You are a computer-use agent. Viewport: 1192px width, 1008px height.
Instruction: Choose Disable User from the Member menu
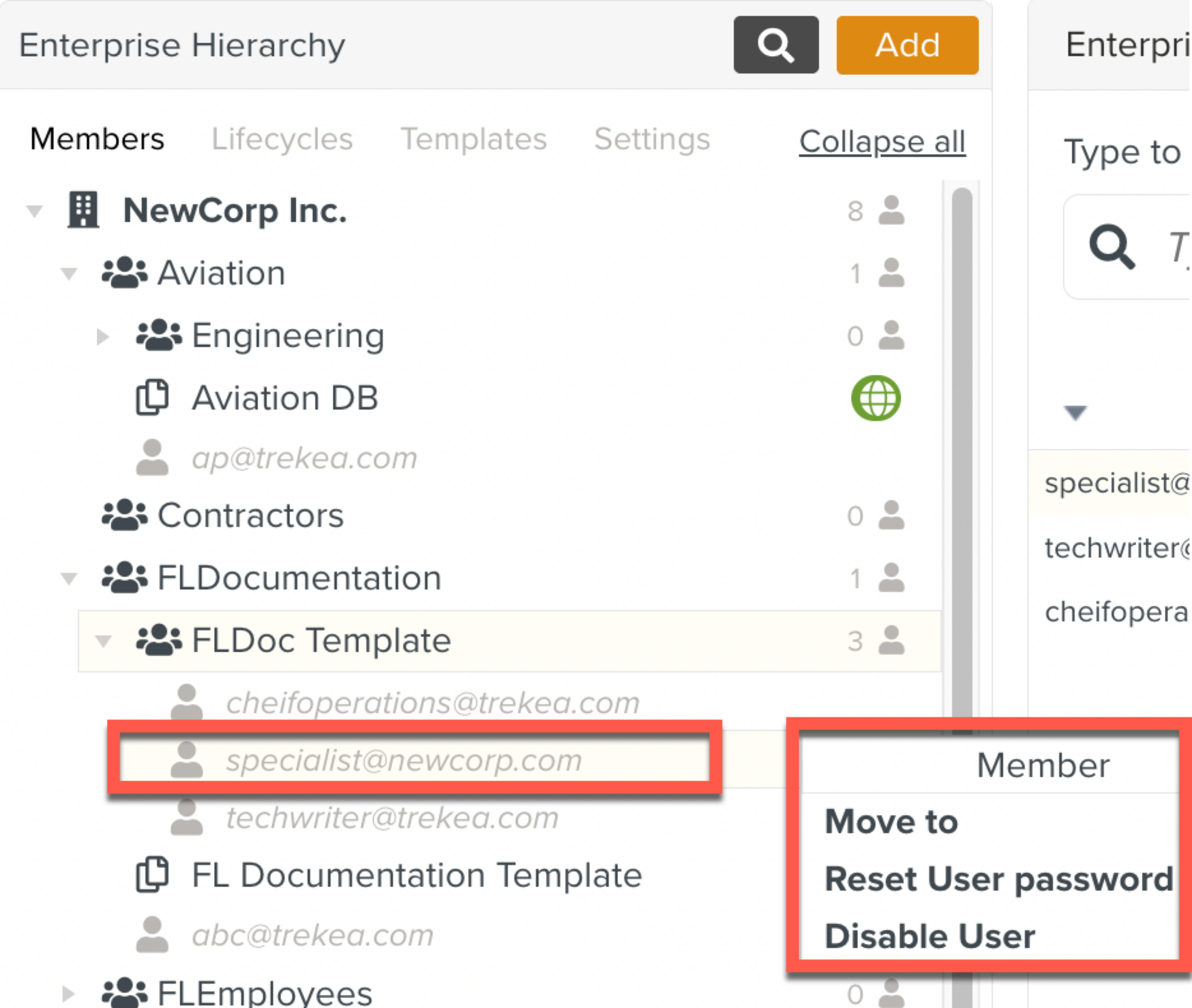point(930,936)
